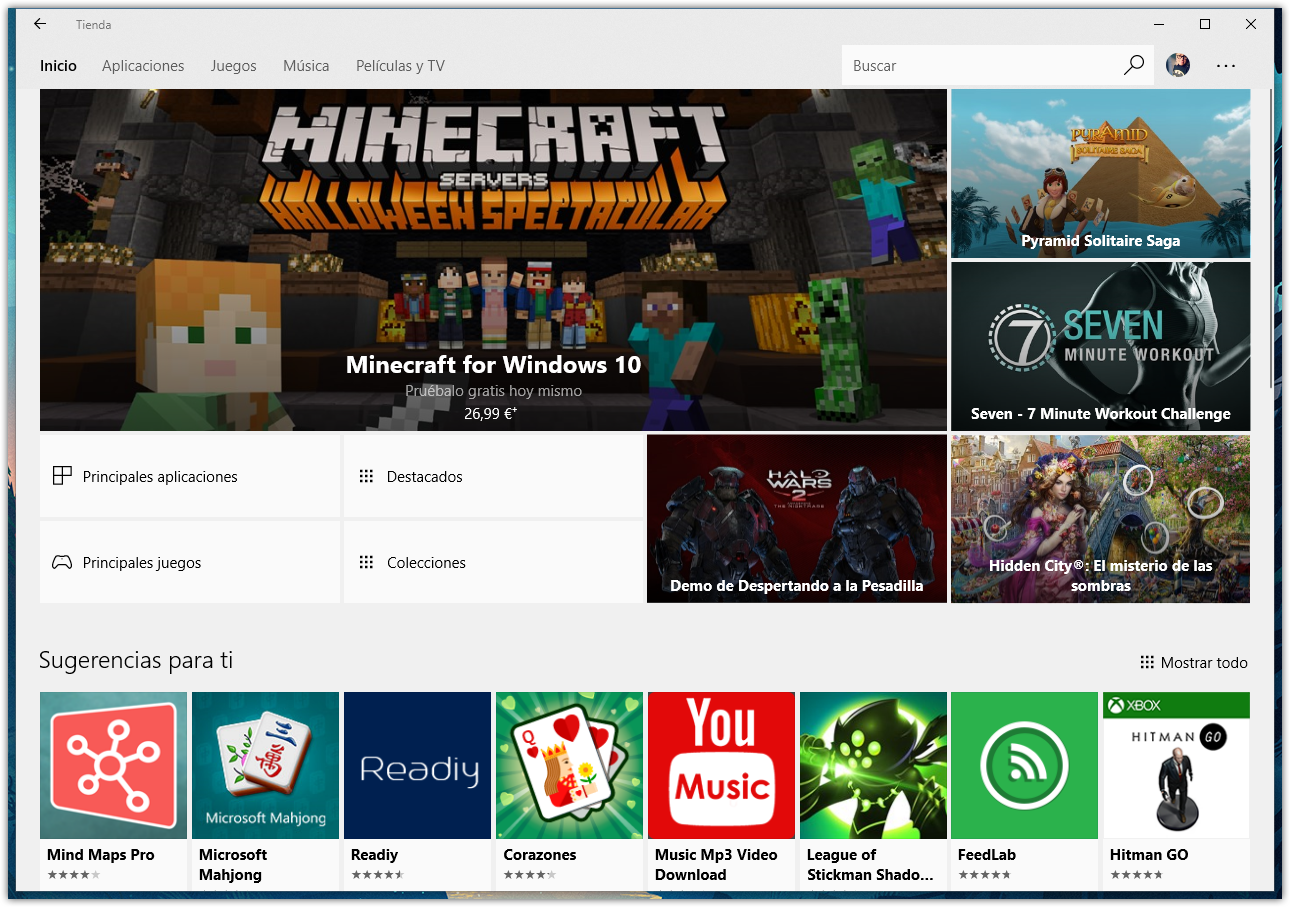Switch to the Música tab
The height and width of the screenshot is (907, 1290).
click(x=306, y=65)
